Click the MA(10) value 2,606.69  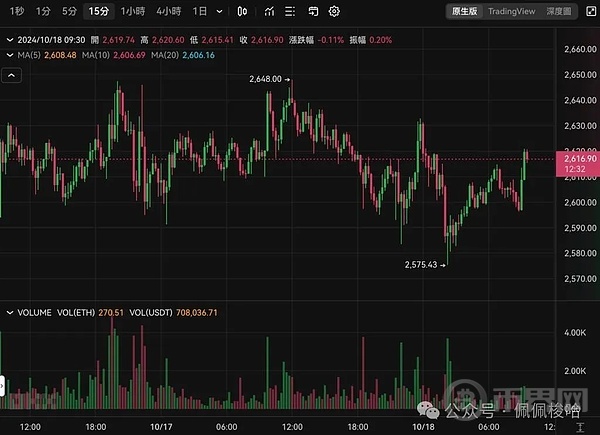coord(129,55)
